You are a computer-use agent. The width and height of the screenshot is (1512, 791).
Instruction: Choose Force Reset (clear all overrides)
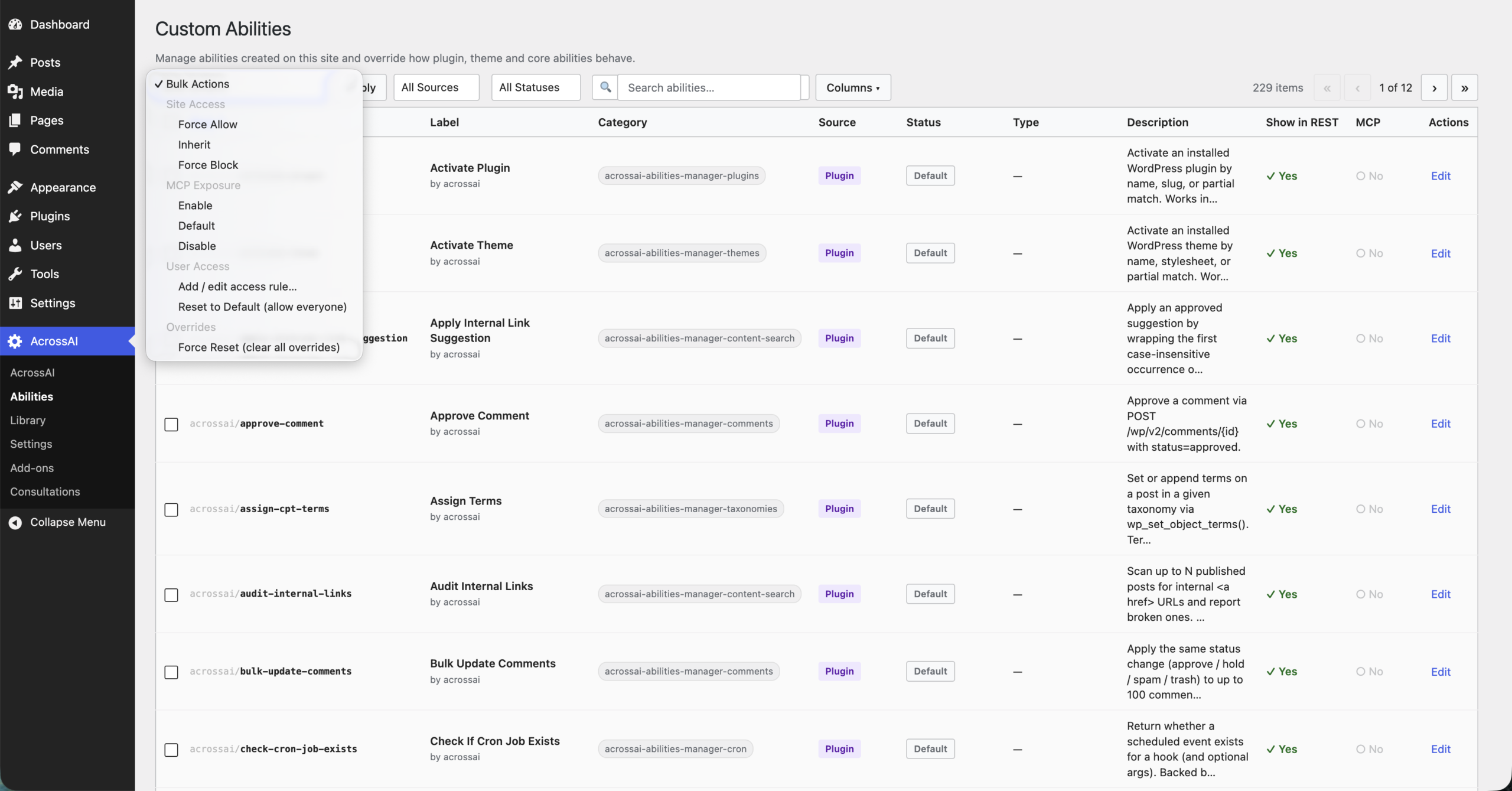(254, 347)
